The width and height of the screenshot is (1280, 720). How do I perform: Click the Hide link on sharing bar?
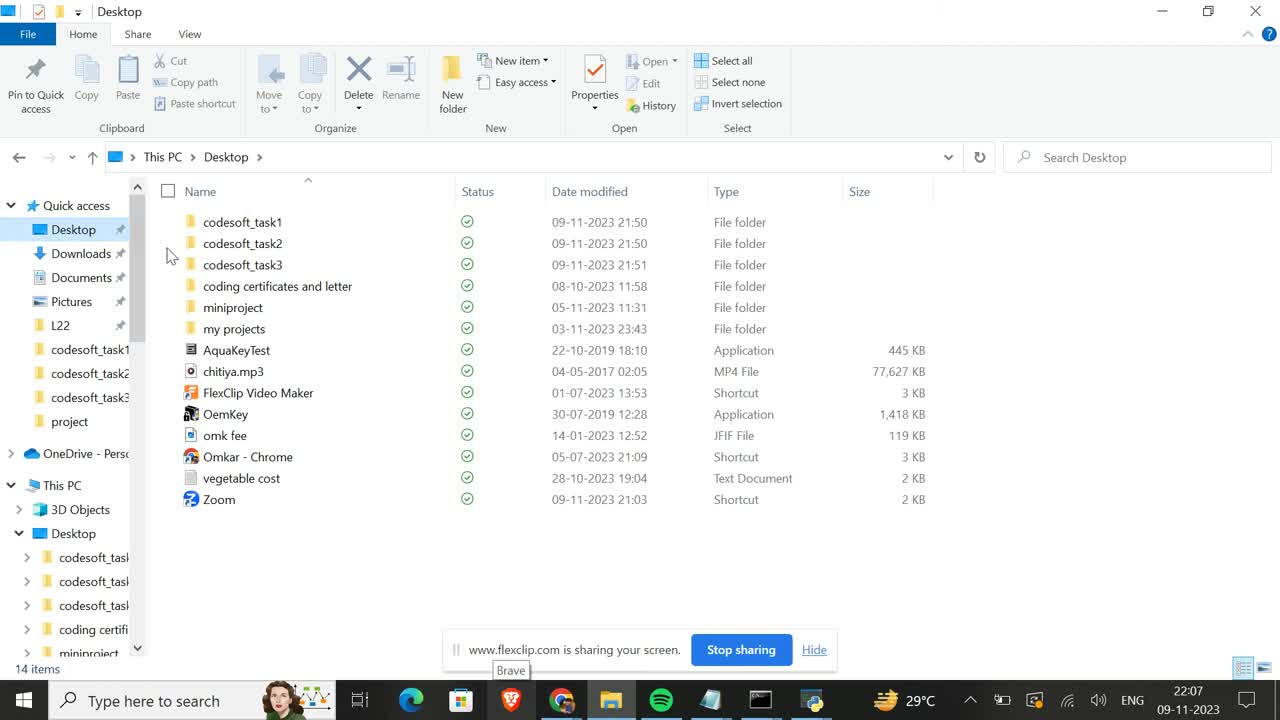tap(814, 650)
